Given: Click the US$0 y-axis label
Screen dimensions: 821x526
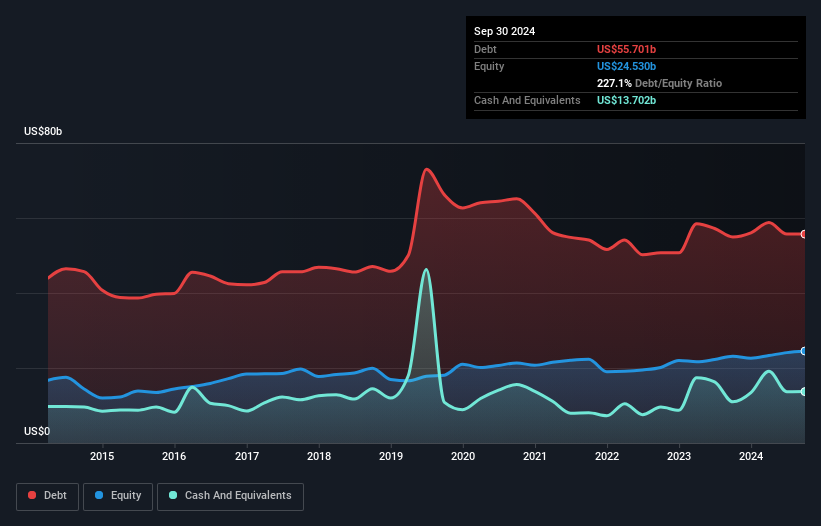Looking at the screenshot, I should (37, 431).
